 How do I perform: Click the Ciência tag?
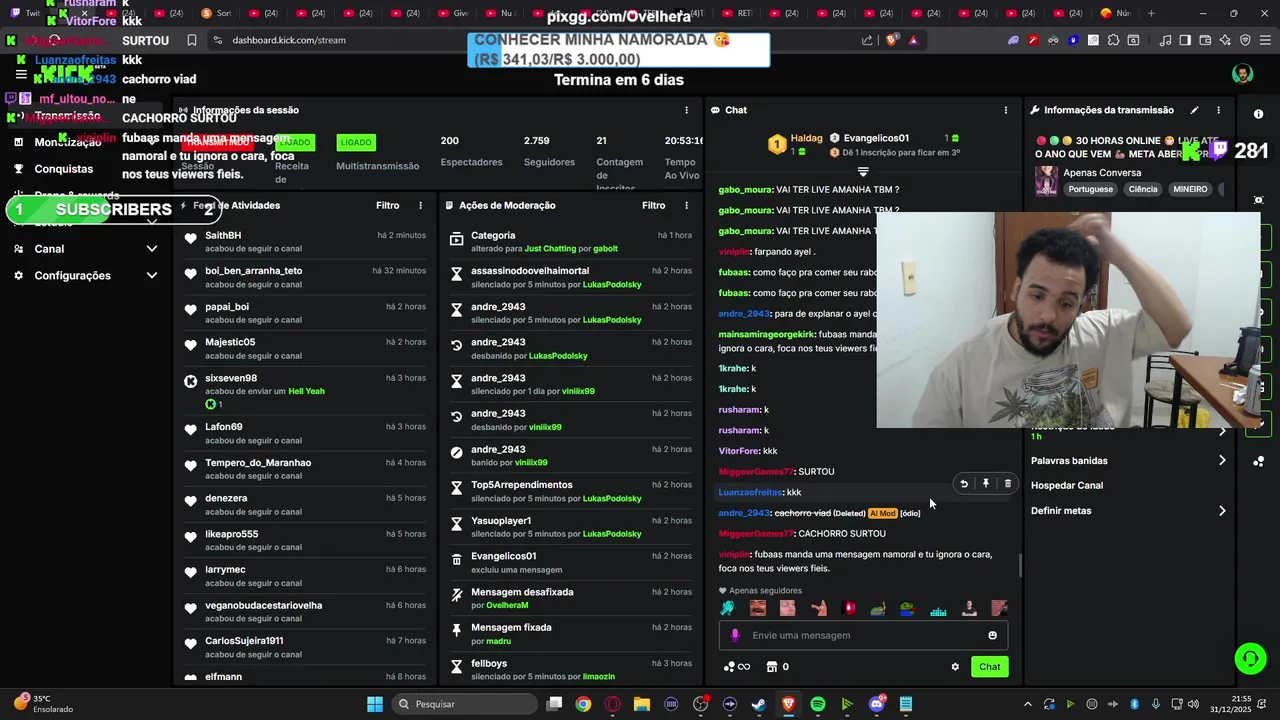(x=1143, y=189)
